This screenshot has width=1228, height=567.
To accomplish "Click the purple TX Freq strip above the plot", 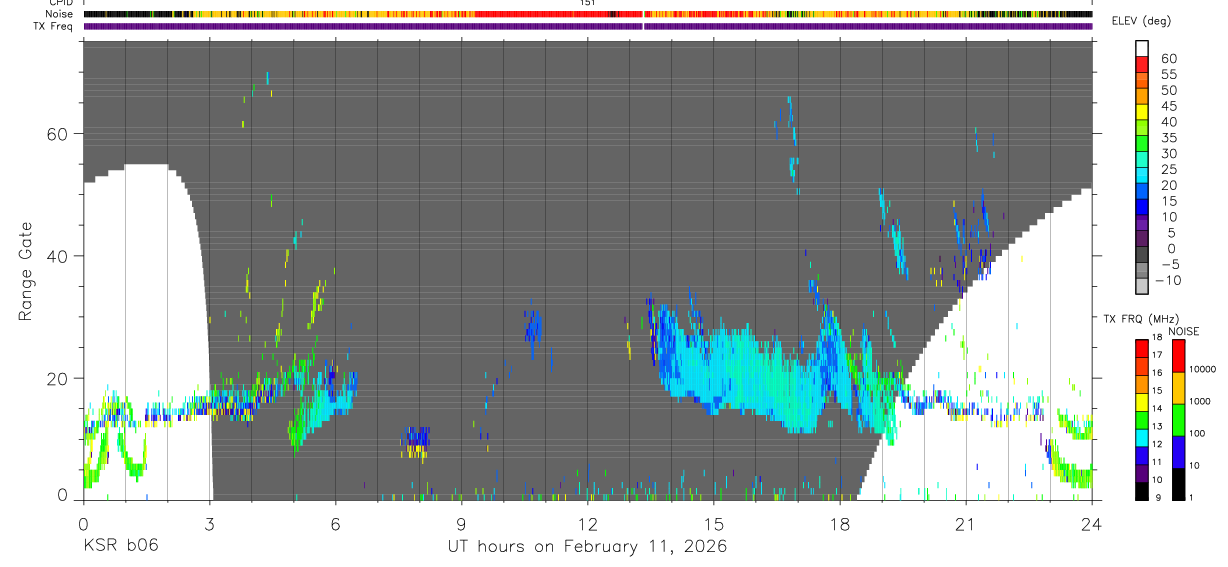I will (587, 26).
